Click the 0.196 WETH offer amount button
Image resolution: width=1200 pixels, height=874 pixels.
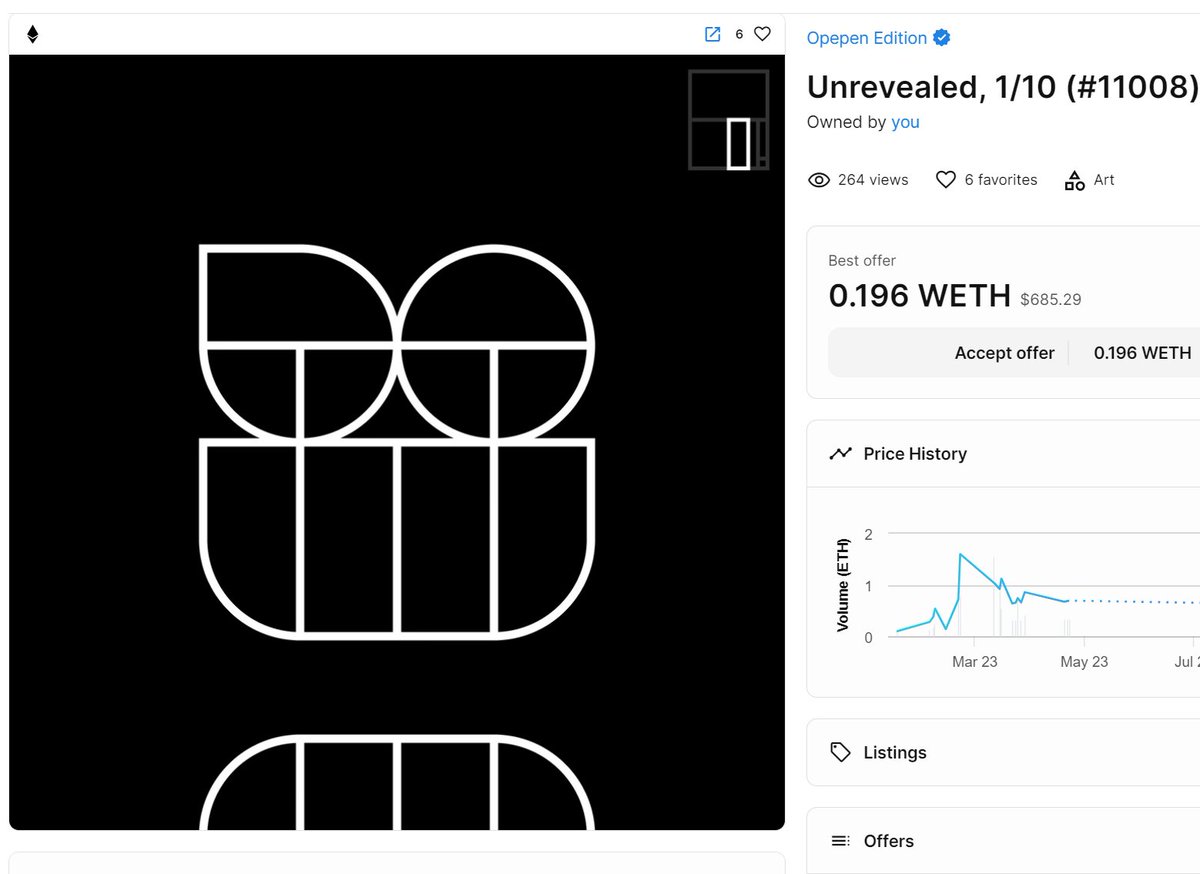point(1142,353)
